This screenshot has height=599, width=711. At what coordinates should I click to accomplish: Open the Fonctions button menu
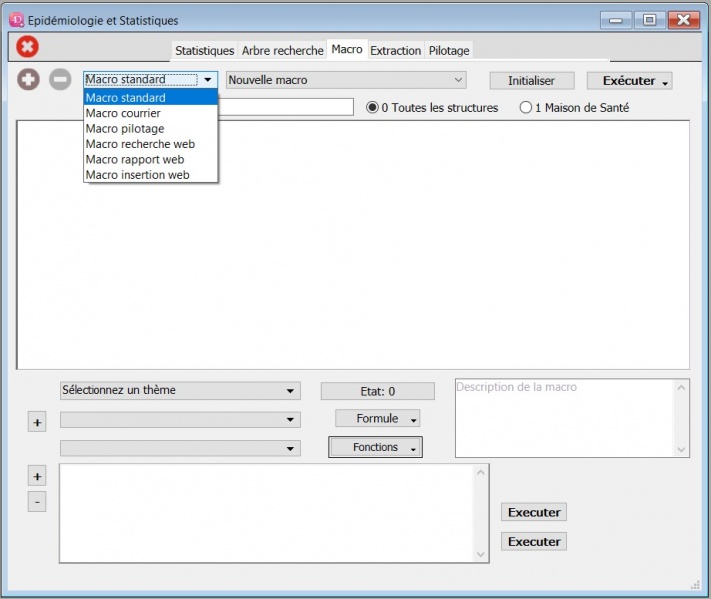tap(376, 448)
